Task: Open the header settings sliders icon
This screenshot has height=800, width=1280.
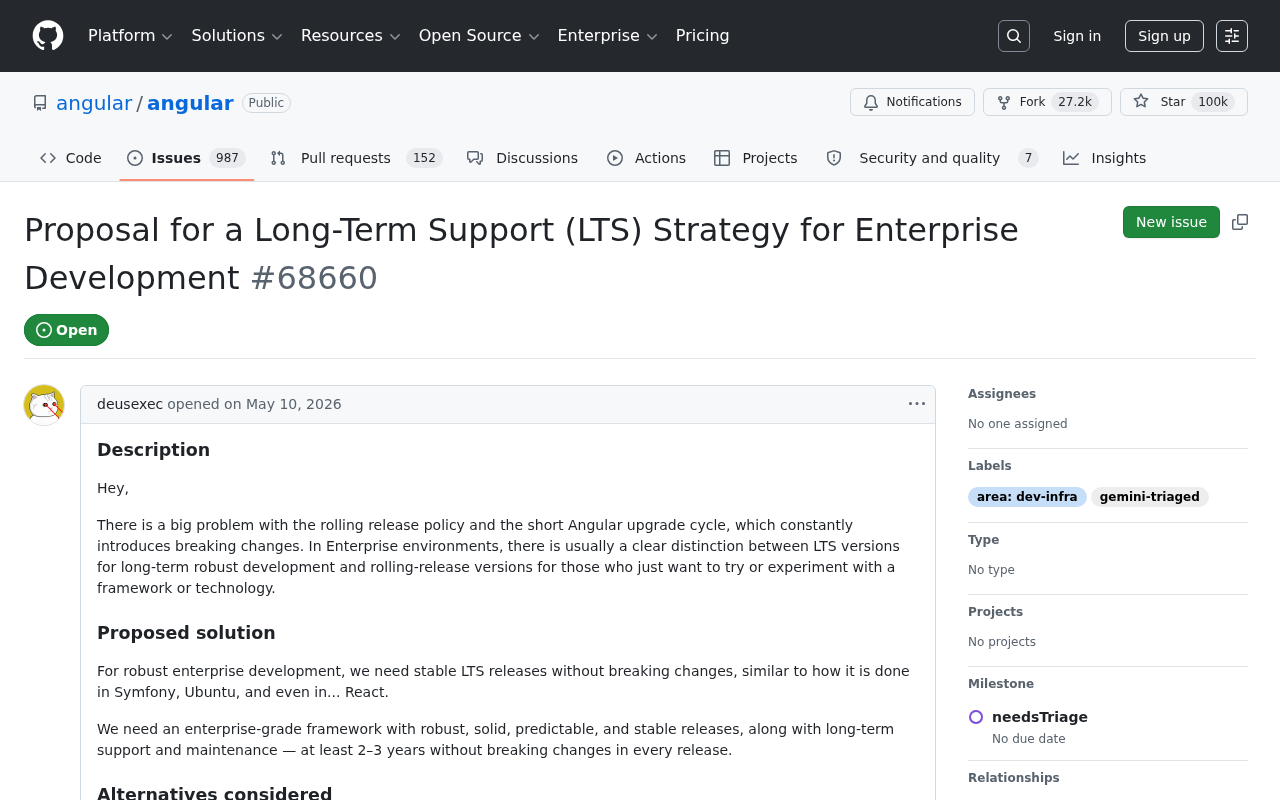Action: click(1232, 36)
